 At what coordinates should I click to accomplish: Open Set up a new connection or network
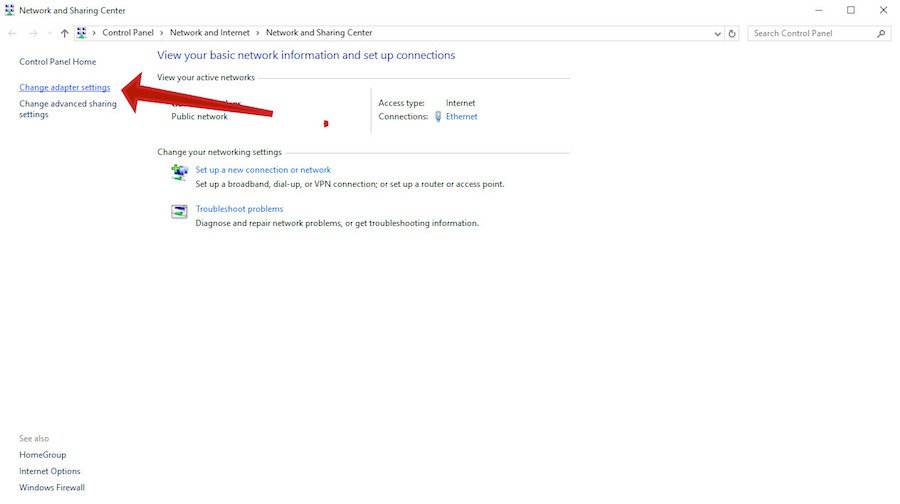(x=263, y=170)
